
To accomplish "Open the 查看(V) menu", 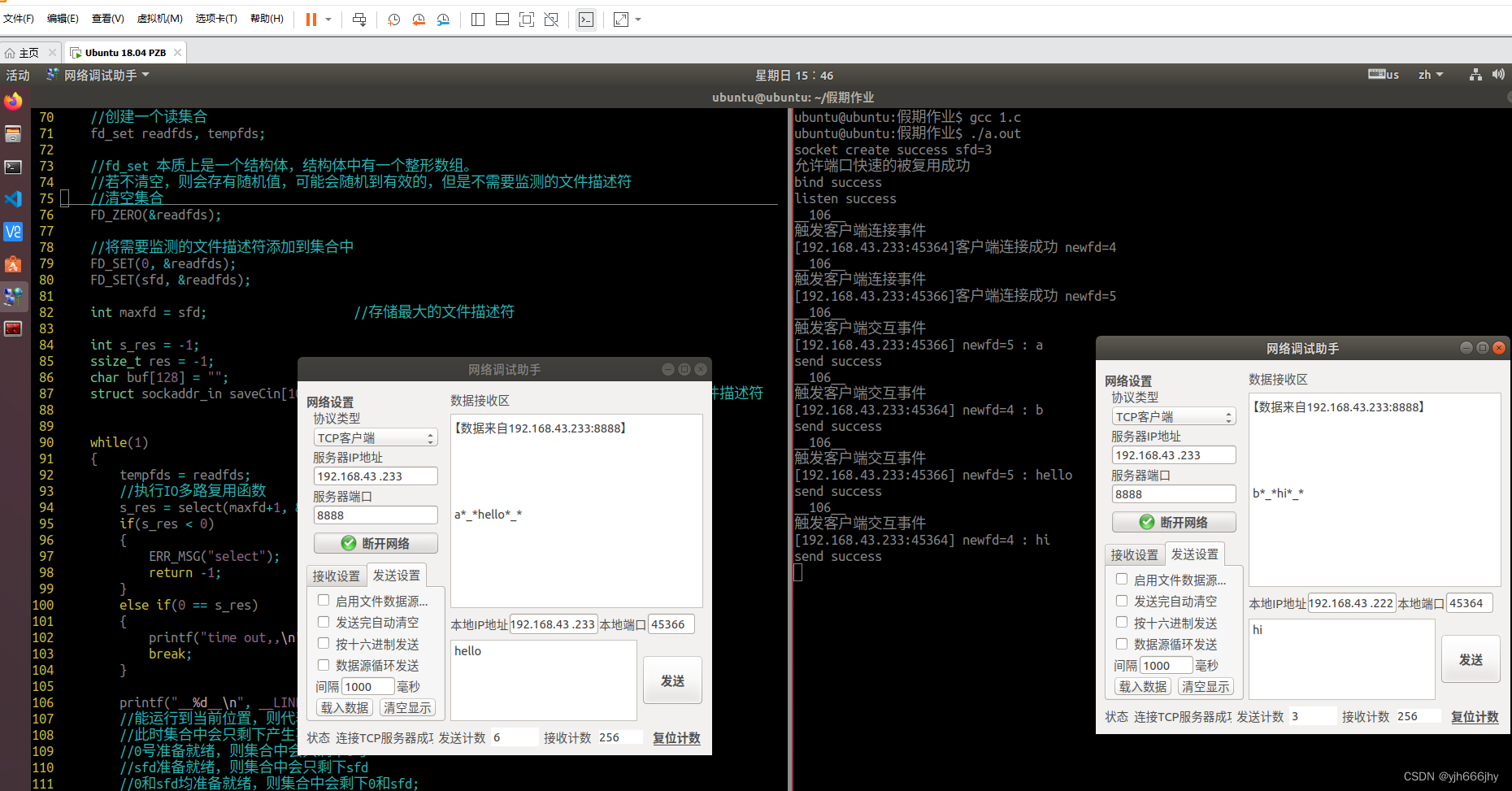I will coord(108,19).
